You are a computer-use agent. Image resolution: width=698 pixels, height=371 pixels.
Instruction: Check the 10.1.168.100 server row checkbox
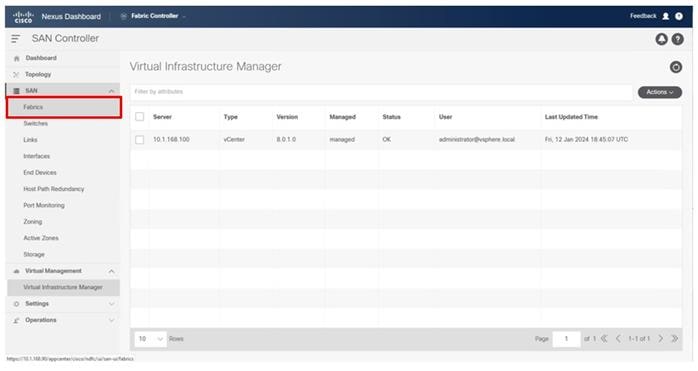pos(140,139)
